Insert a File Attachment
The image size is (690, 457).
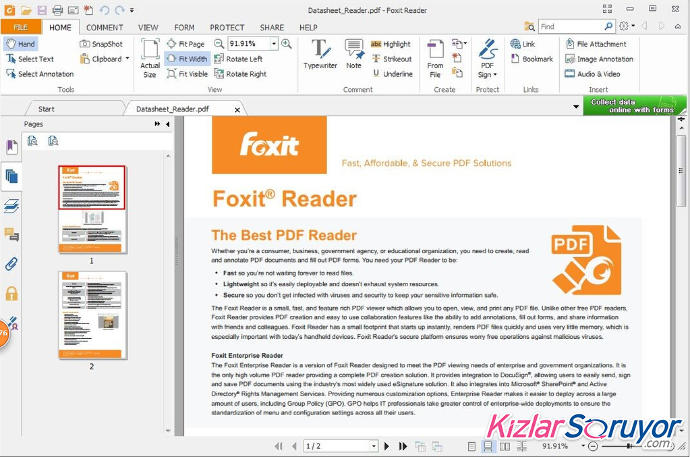[x=596, y=44]
